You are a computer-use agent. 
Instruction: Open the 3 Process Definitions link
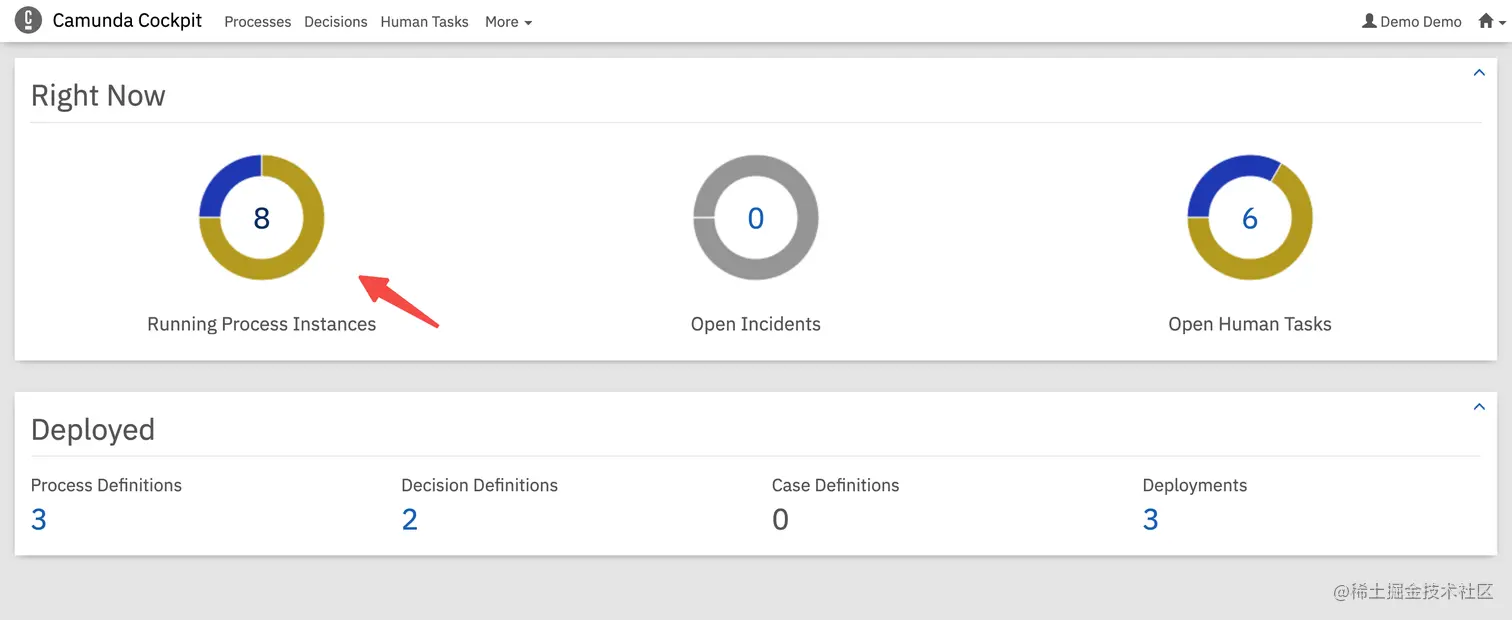coord(39,519)
